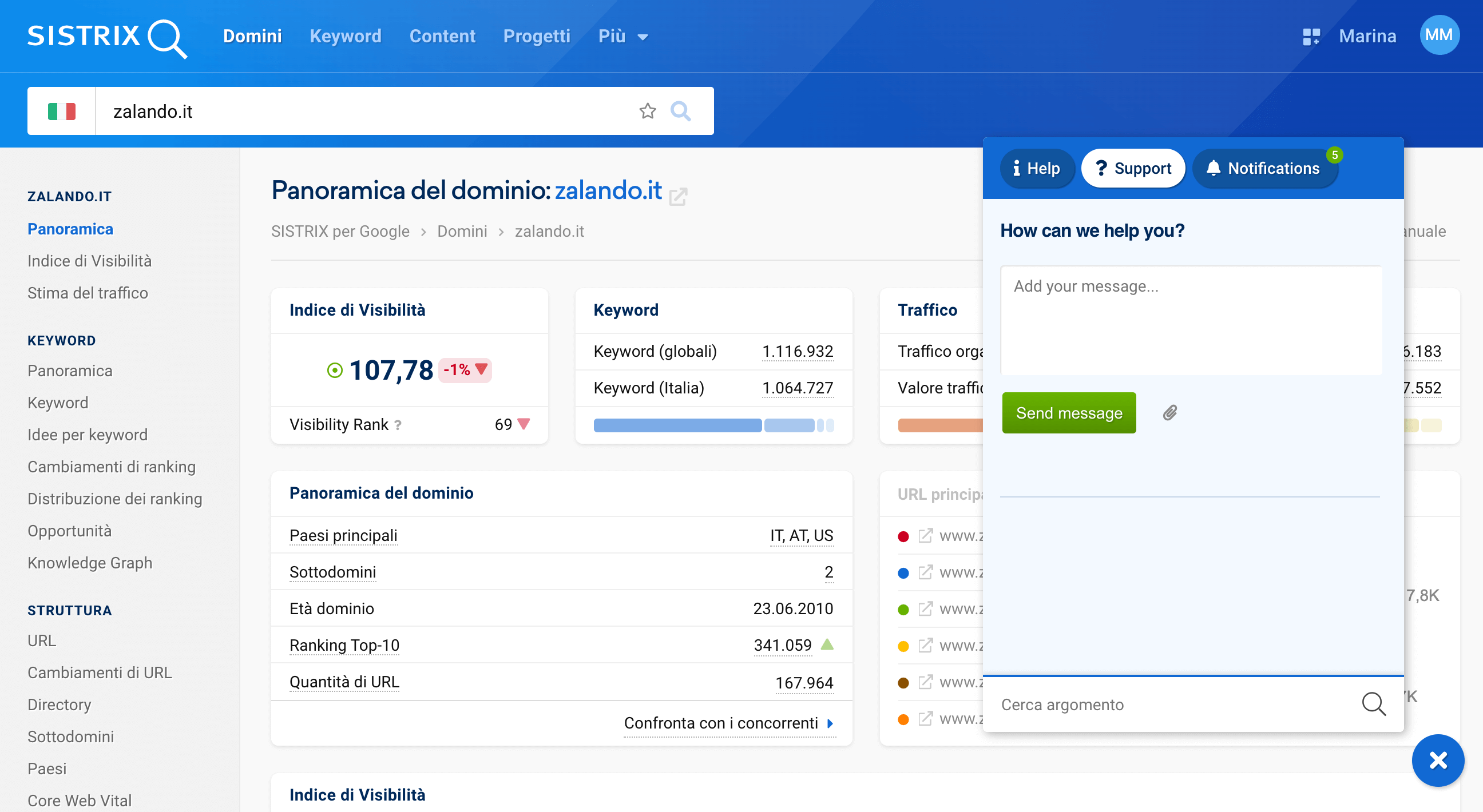The height and width of the screenshot is (812, 1483).
Task: Switch to the Notifications tab
Action: tap(1265, 168)
